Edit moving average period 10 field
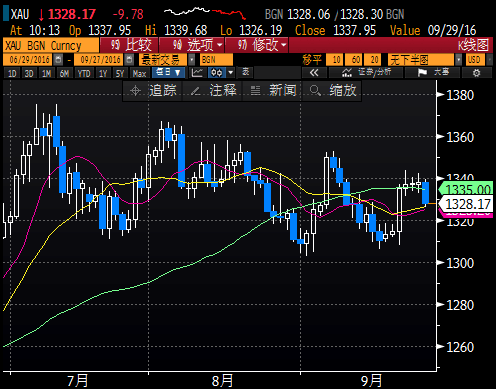Screen dimensions: 496x389 pyautogui.click(x=335, y=60)
